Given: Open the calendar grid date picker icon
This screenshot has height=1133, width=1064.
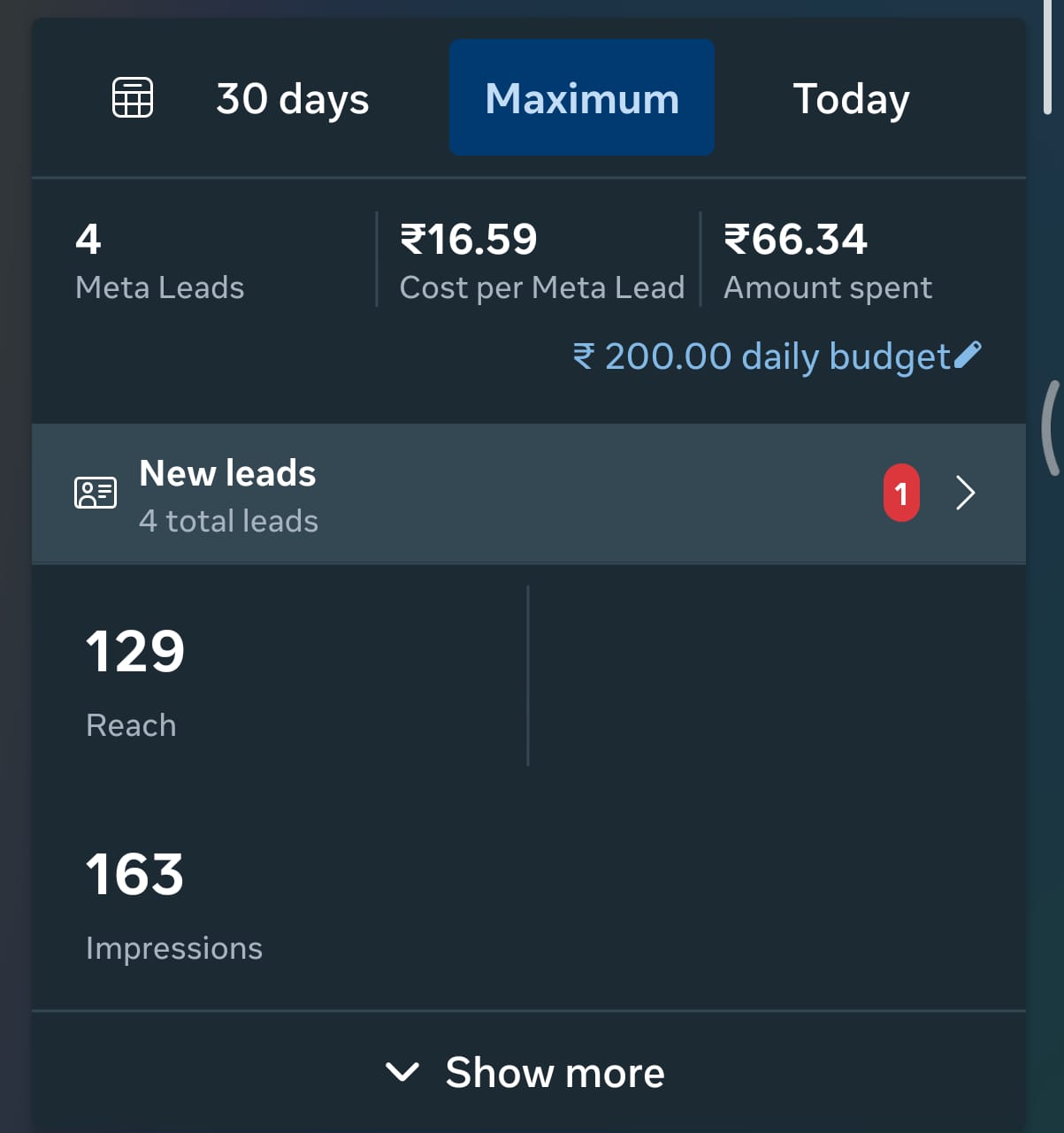Looking at the screenshot, I should (133, 97).
